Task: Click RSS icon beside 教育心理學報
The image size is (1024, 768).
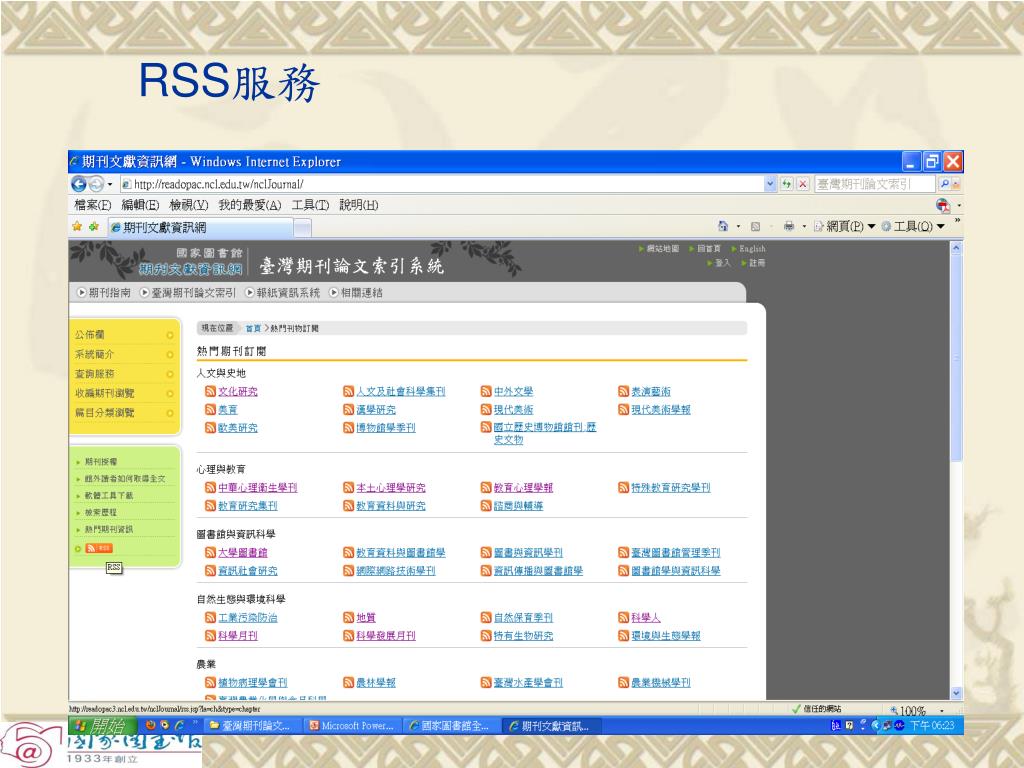Action: 486,487
